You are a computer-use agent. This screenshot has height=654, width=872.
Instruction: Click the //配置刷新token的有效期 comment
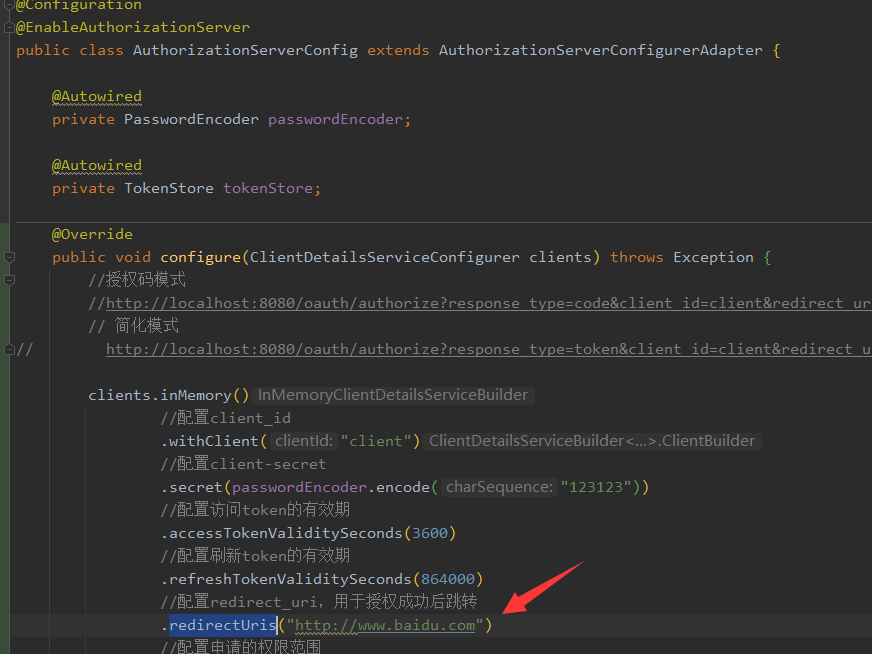(255, 556)
